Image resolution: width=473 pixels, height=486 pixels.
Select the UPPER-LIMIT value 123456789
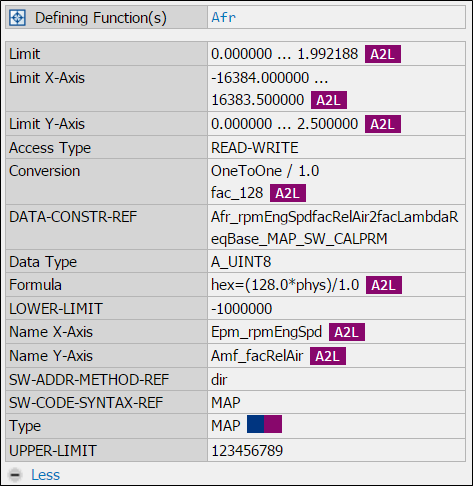tap(247, 451)
